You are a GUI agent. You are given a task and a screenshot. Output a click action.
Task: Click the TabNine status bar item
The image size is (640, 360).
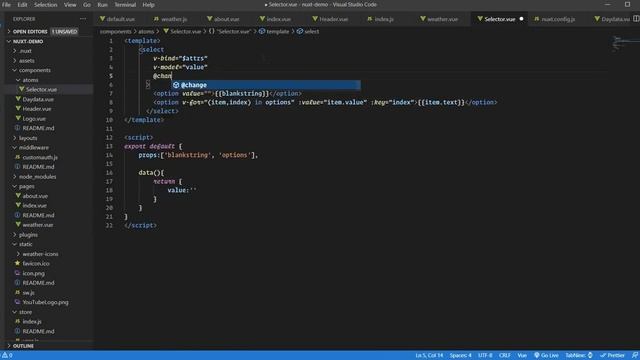[579, 355]
